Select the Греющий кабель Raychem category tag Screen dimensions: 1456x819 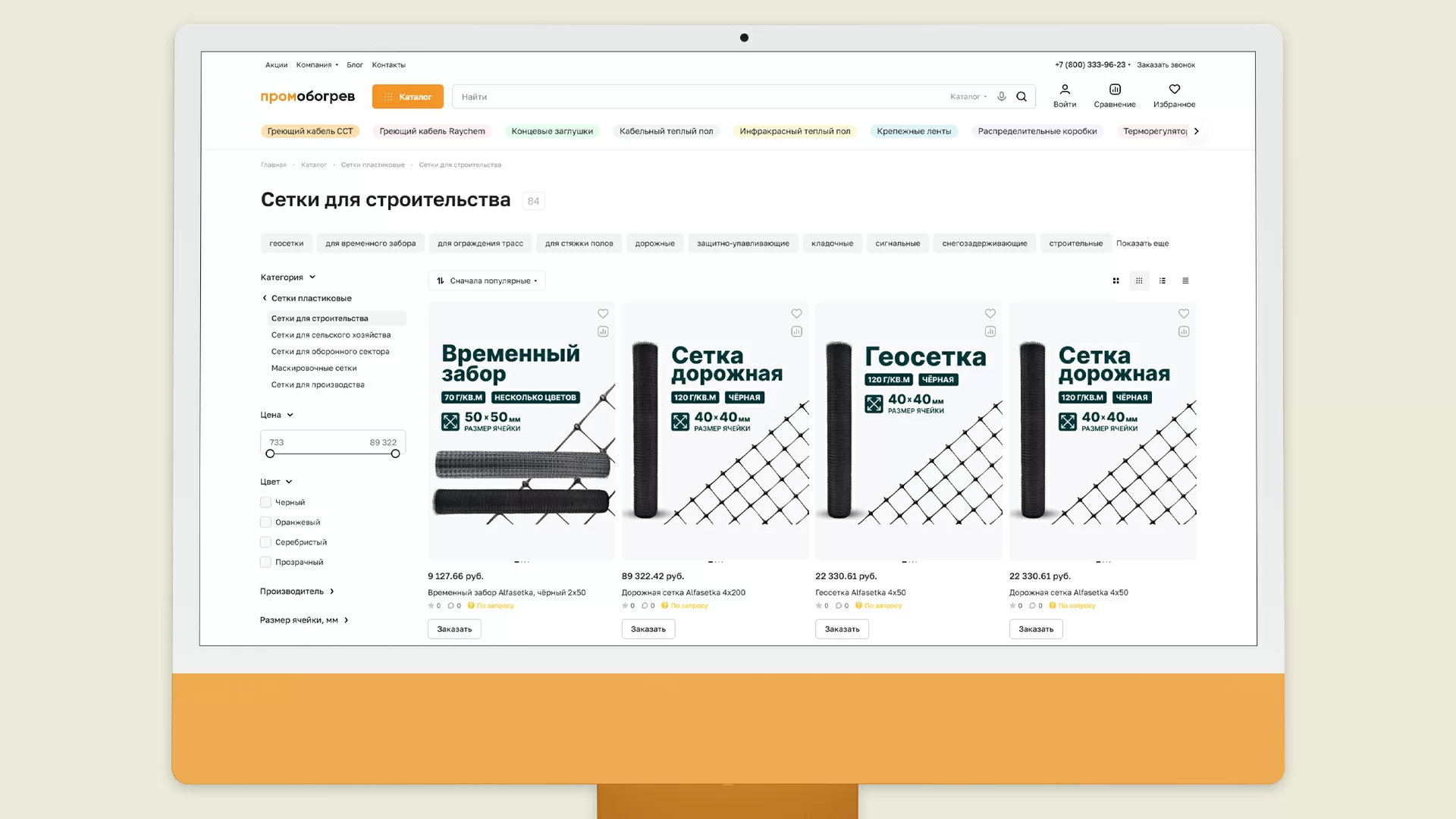[x=432, y=131]
